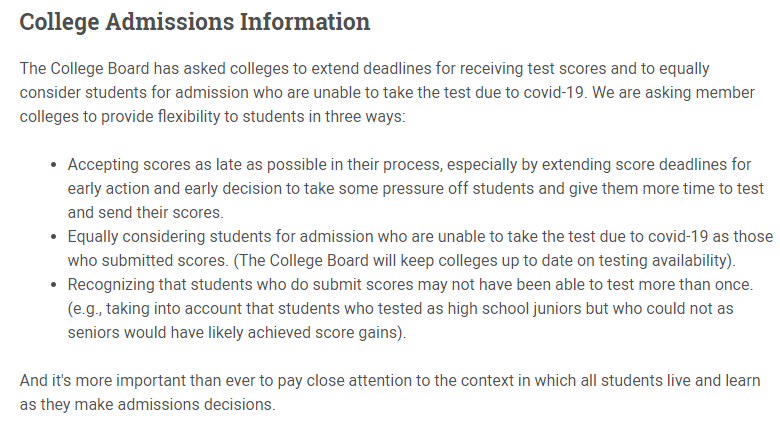The width and height of the screenshot is (780, 421).
Task: Click 'seniors would have likely achieved score gains'
Action: click(233, 332)
